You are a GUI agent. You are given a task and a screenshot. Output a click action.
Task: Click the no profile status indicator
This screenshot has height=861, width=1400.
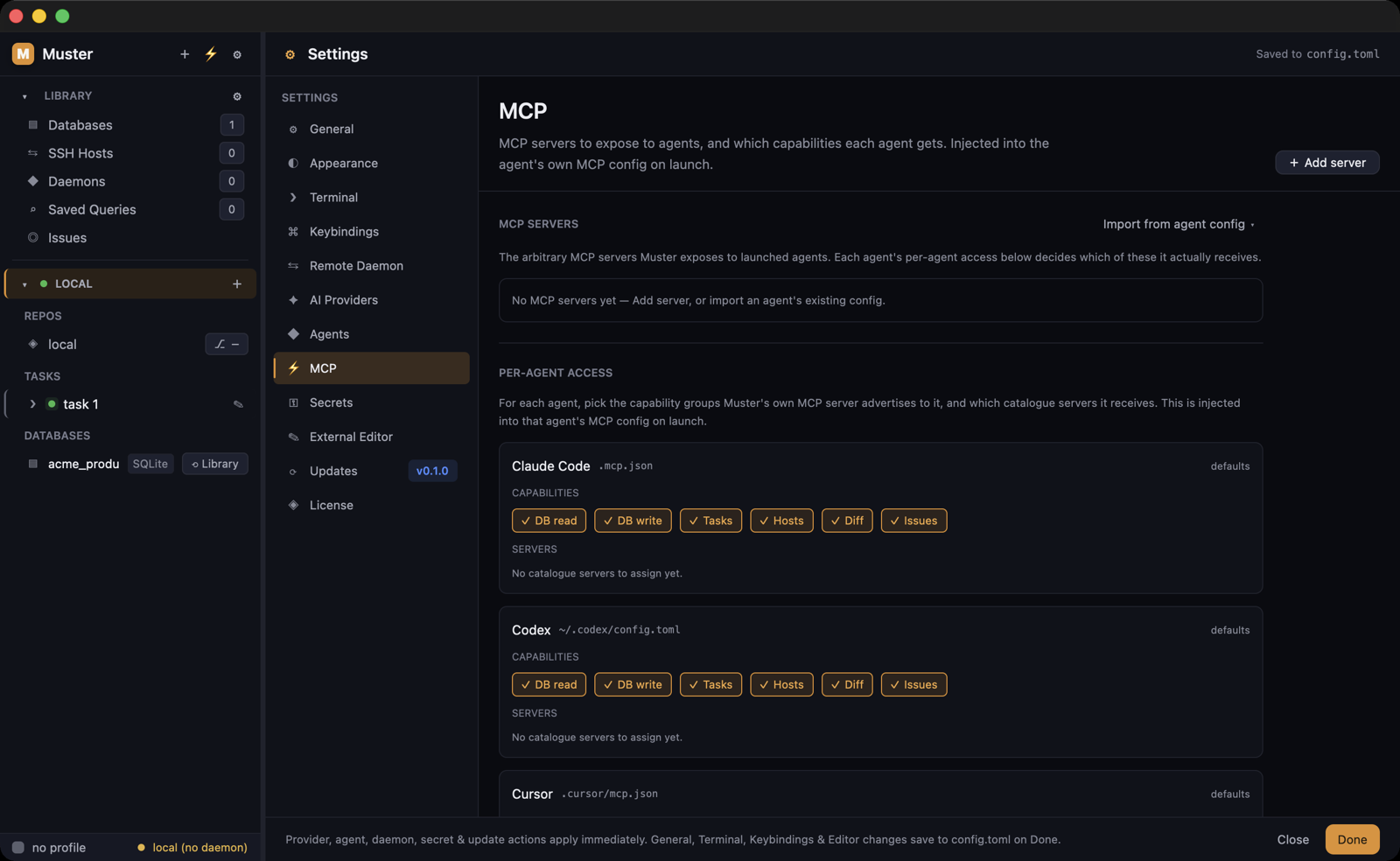[x=49, y=847]
